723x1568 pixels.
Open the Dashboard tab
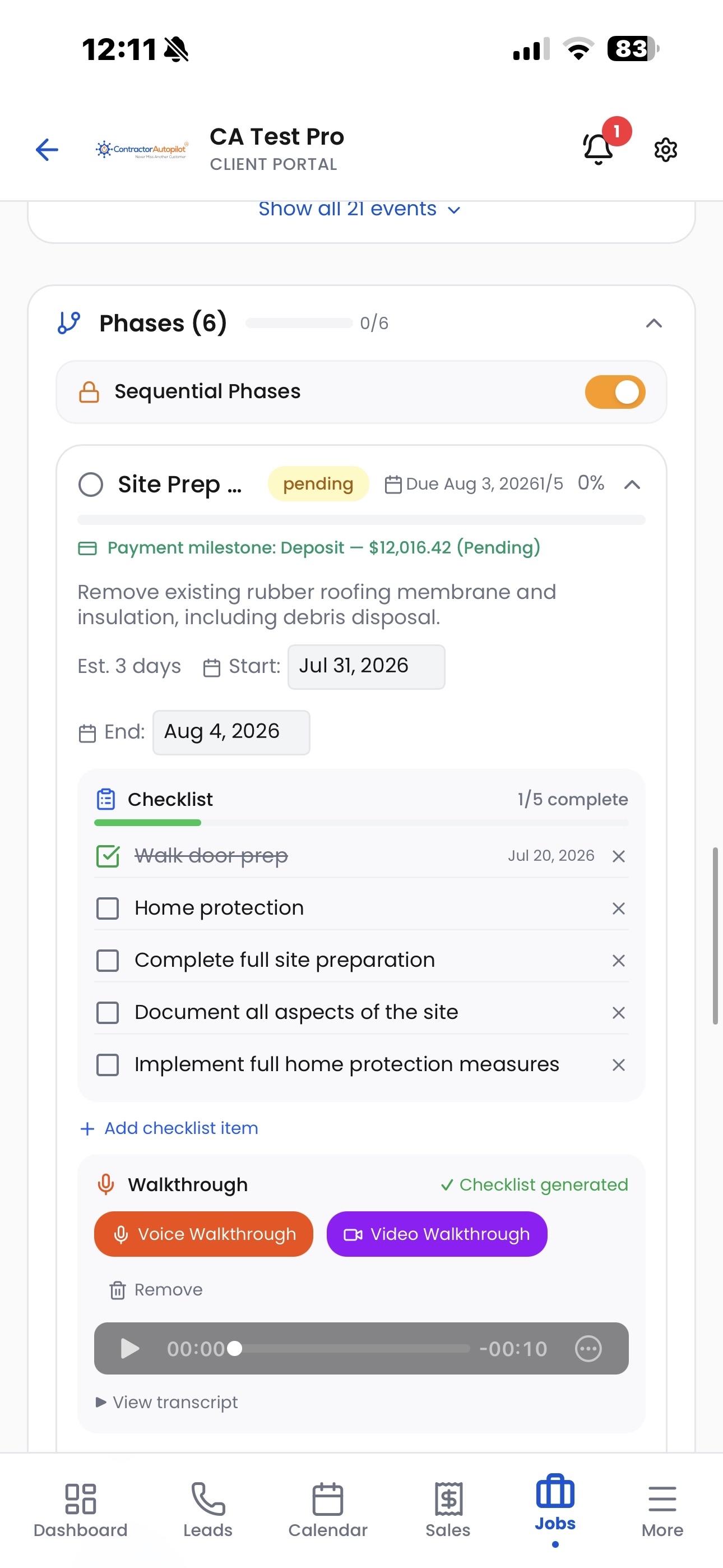(80, 1510)
